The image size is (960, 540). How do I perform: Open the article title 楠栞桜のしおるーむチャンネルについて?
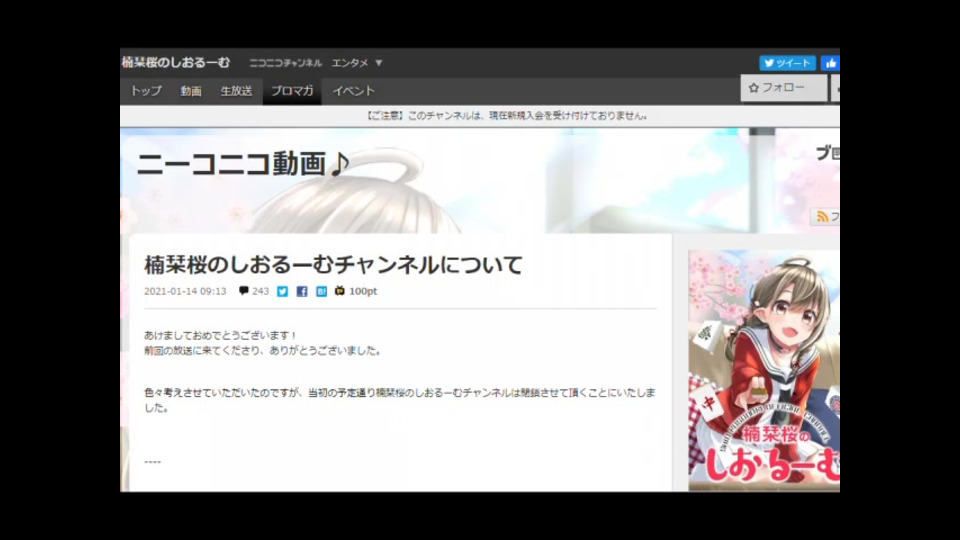click(333, 265)
